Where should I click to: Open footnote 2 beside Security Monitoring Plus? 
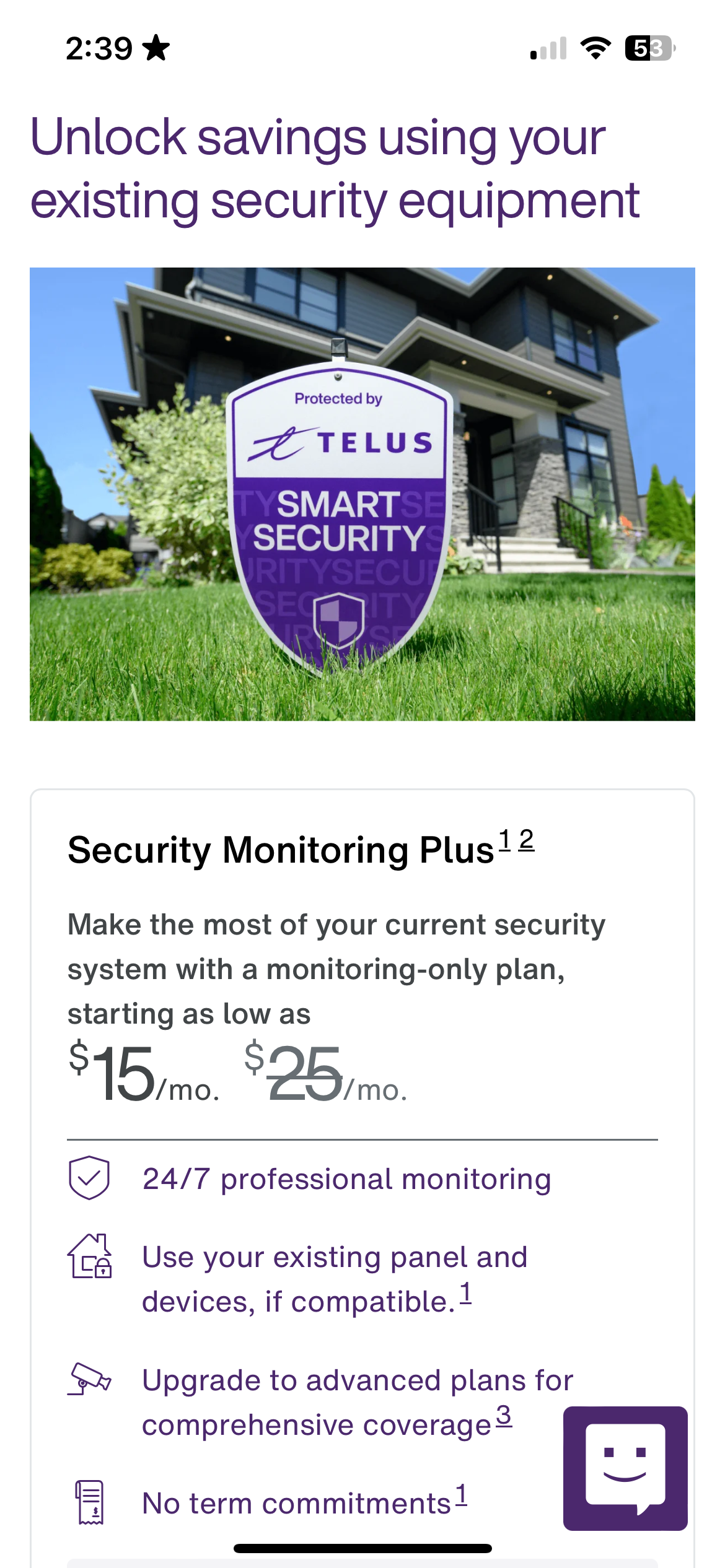[x=526, y=840]
